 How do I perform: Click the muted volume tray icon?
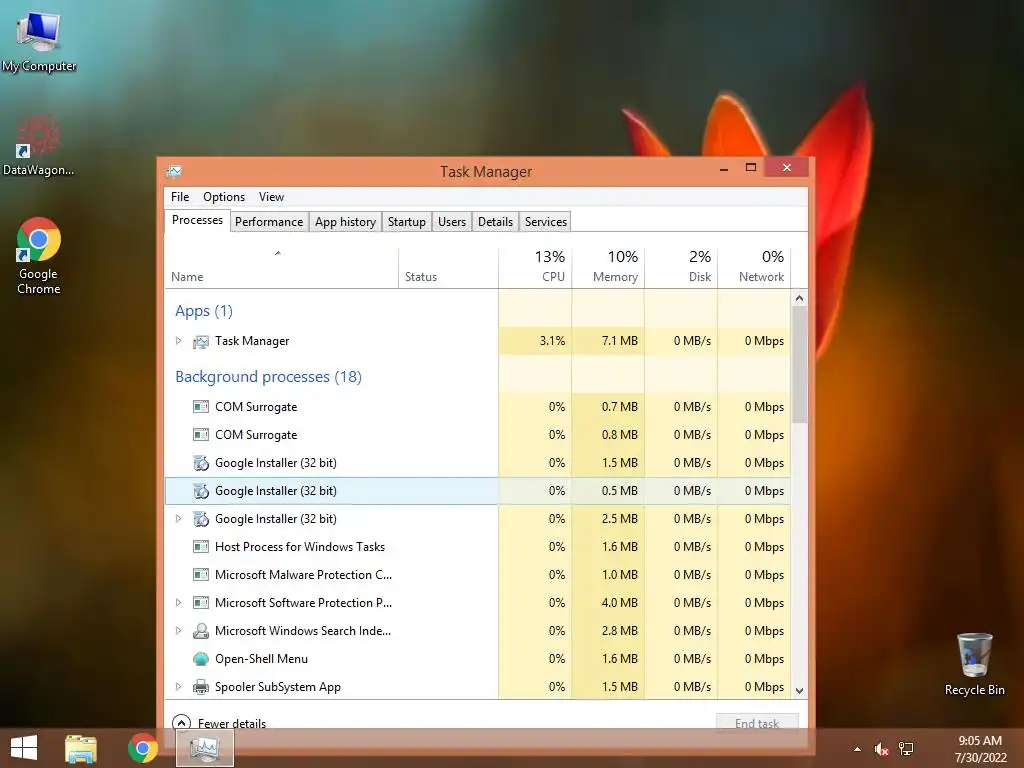tap(881, 749)
